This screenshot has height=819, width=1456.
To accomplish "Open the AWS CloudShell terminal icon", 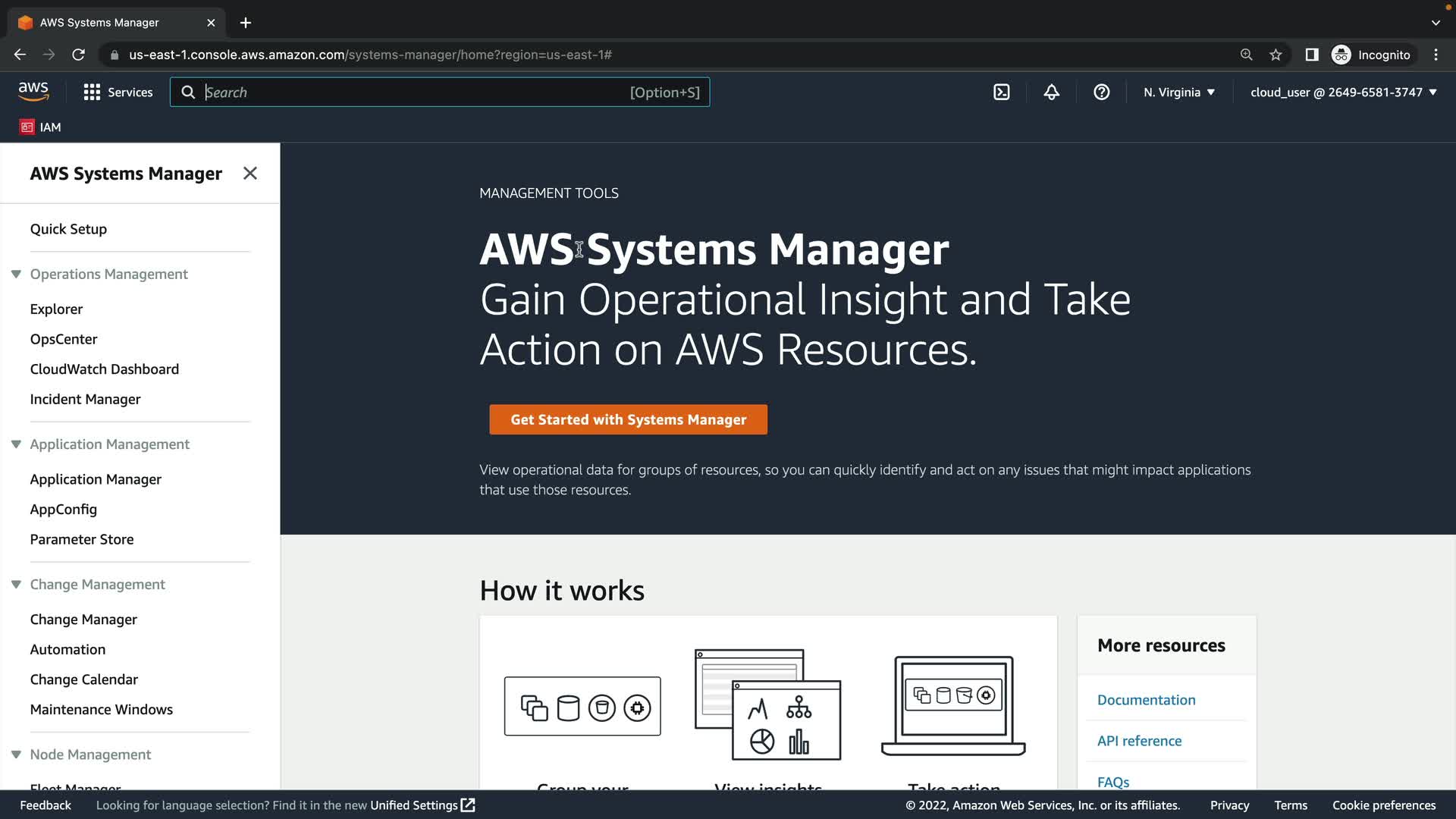I will point(1002,93).
